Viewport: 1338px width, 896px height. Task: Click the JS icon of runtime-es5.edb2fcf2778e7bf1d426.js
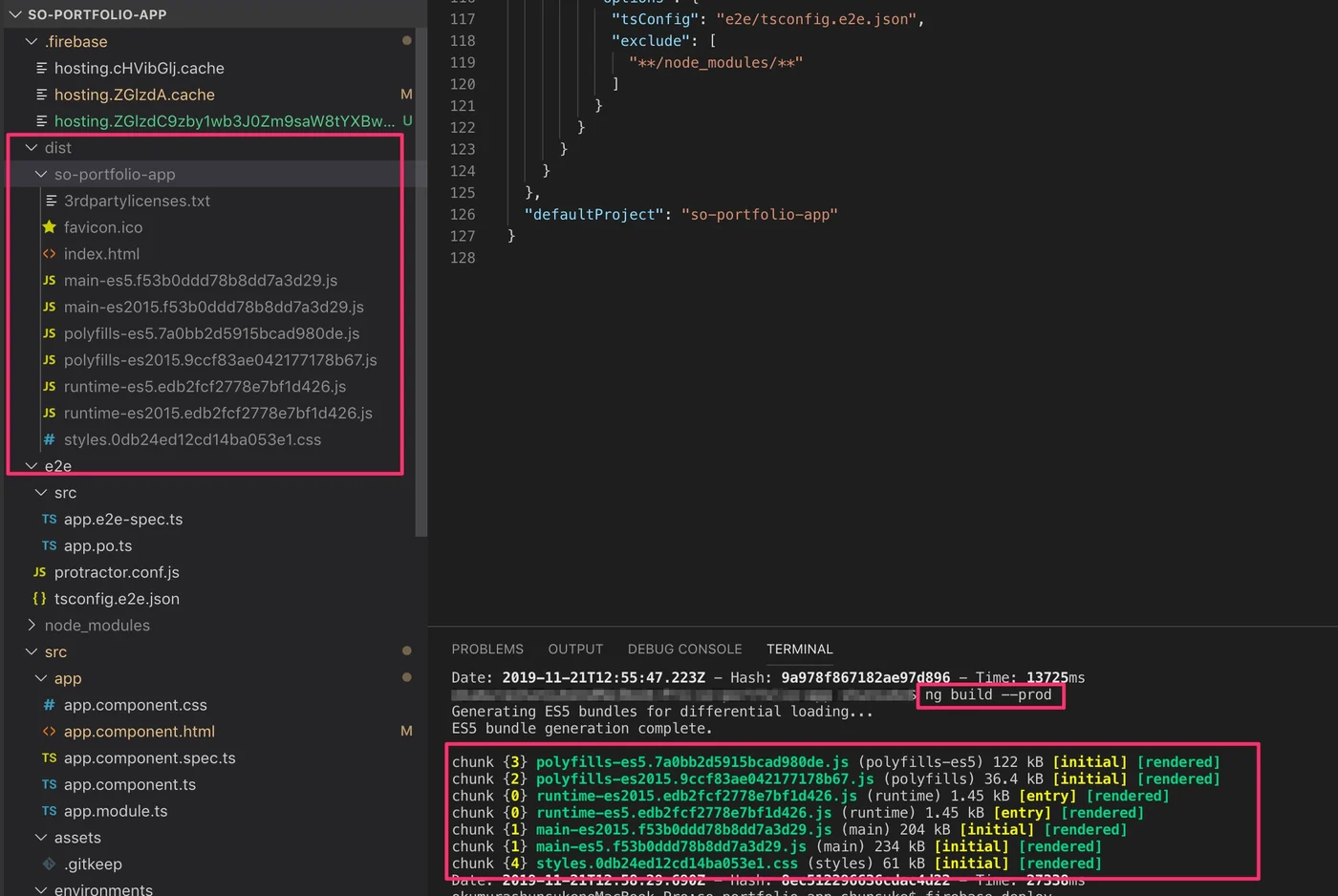click(50, 387)
